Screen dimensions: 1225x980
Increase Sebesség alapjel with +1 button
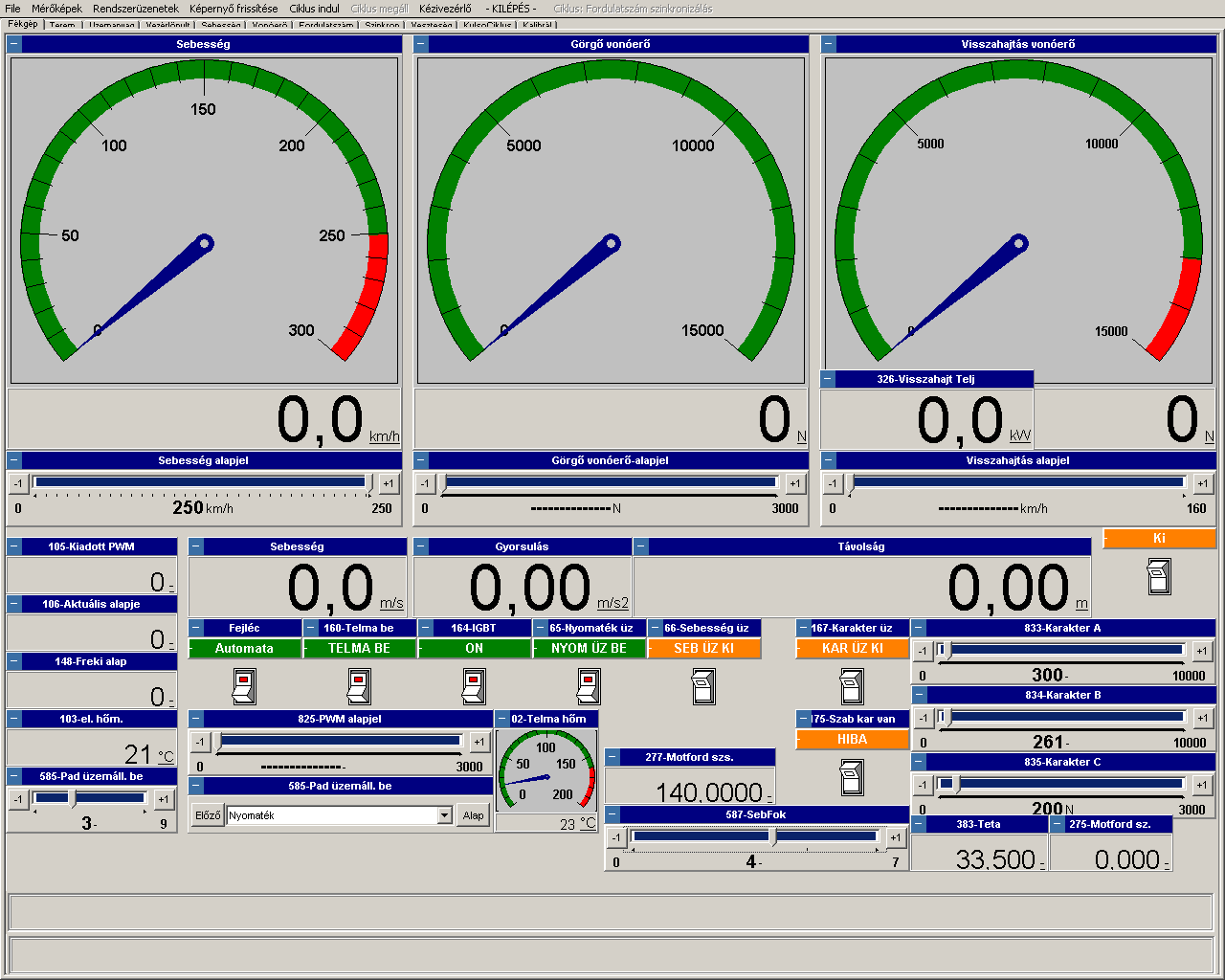point(388,483)
